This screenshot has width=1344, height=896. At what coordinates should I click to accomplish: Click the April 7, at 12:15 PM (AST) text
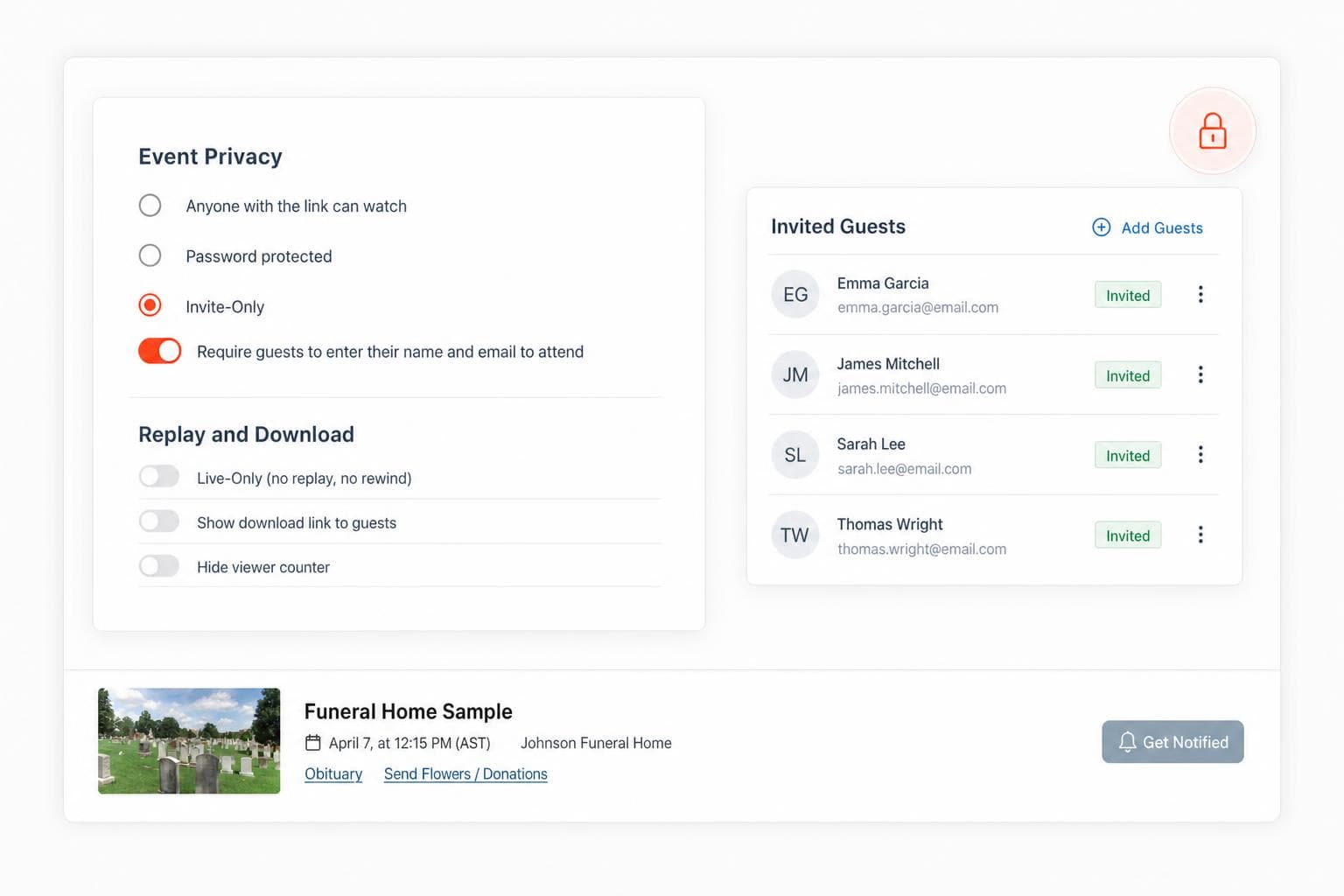[409, 743]
